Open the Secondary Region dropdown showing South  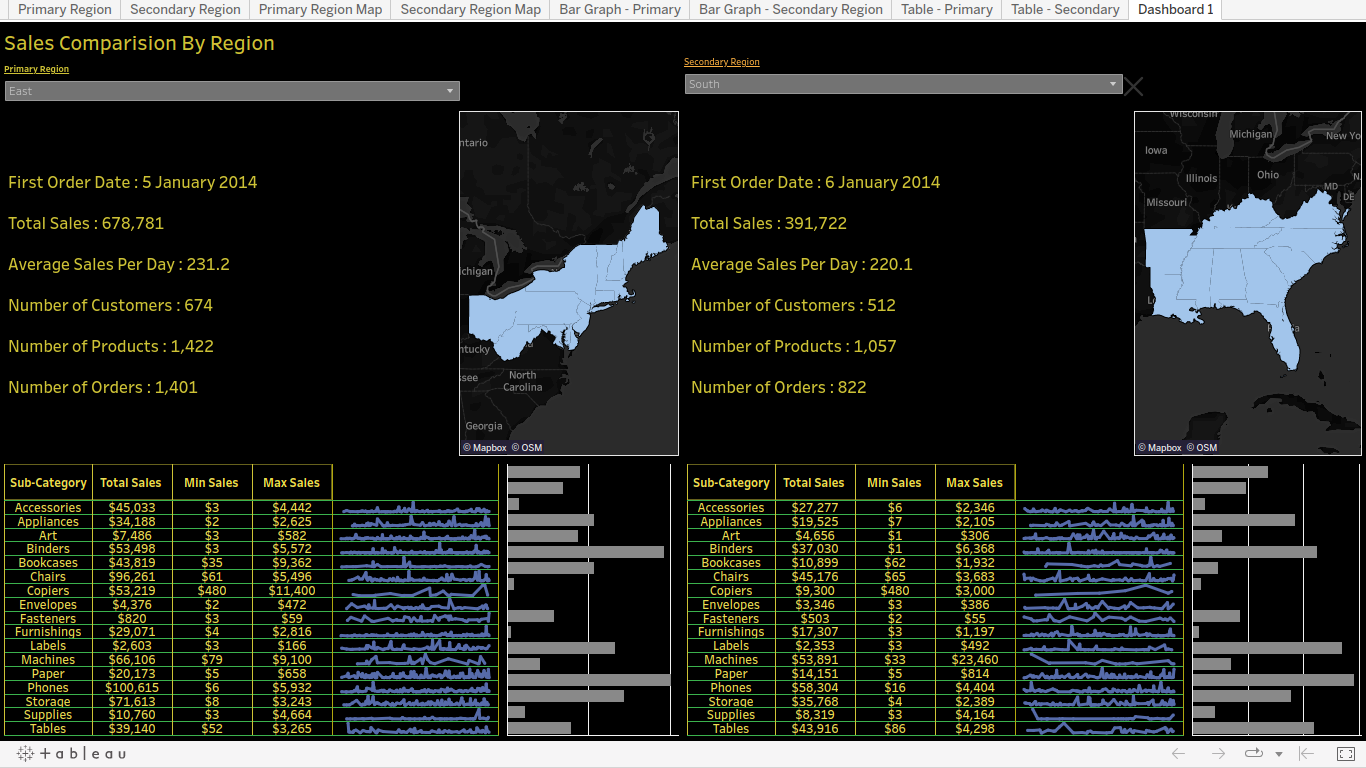coord(903,84)
